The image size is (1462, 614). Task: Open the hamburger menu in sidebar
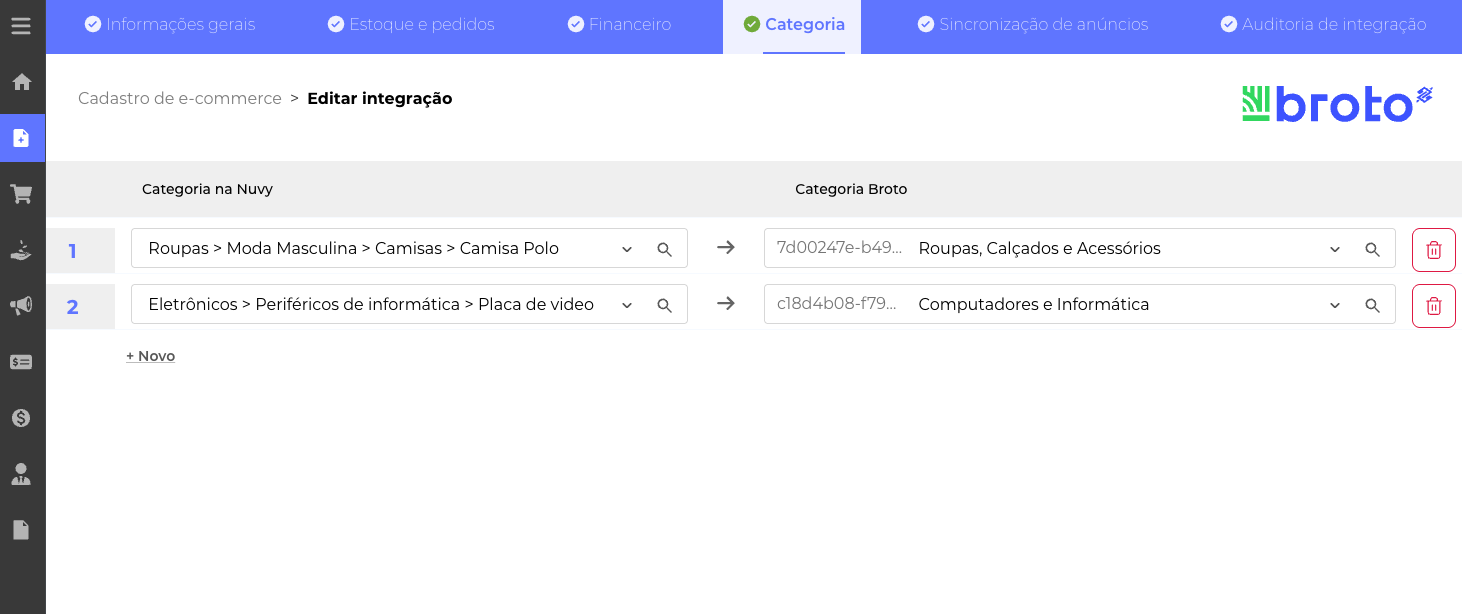pos(21,26)
